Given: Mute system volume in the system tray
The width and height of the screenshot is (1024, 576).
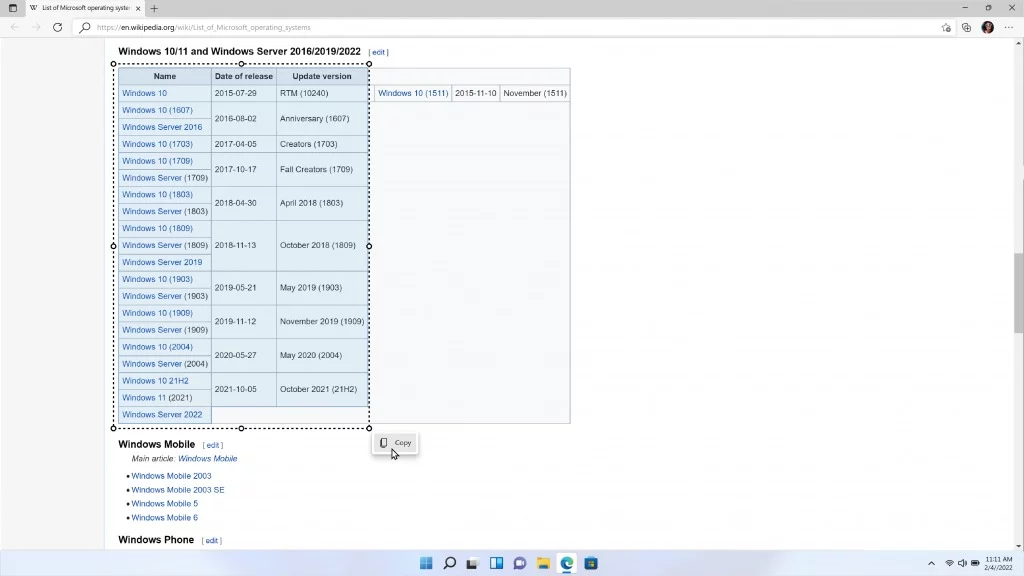Looking at the screenshot, I should [961, 563].
